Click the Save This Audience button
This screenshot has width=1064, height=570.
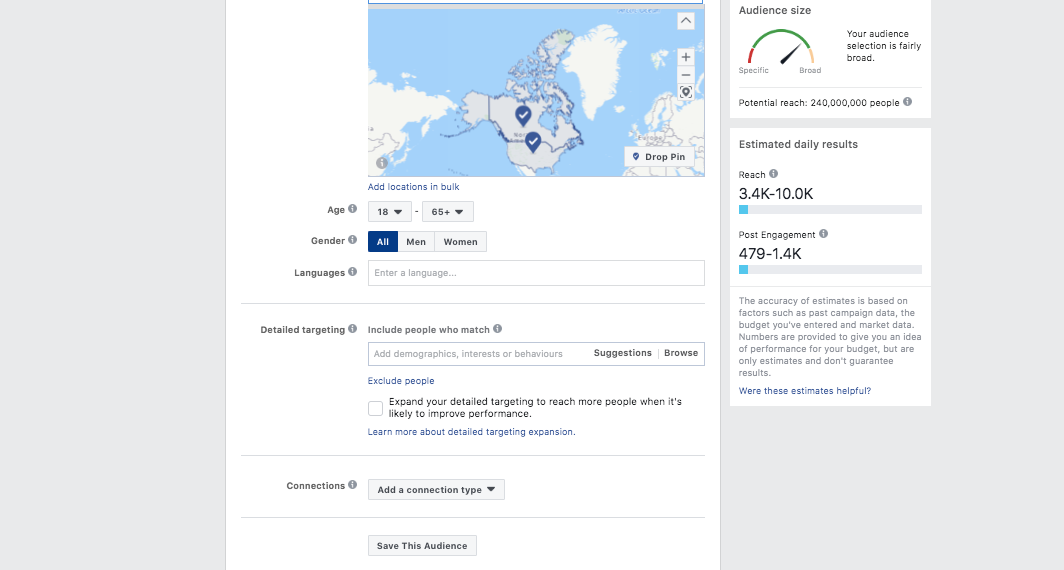[x=422, y=546]
